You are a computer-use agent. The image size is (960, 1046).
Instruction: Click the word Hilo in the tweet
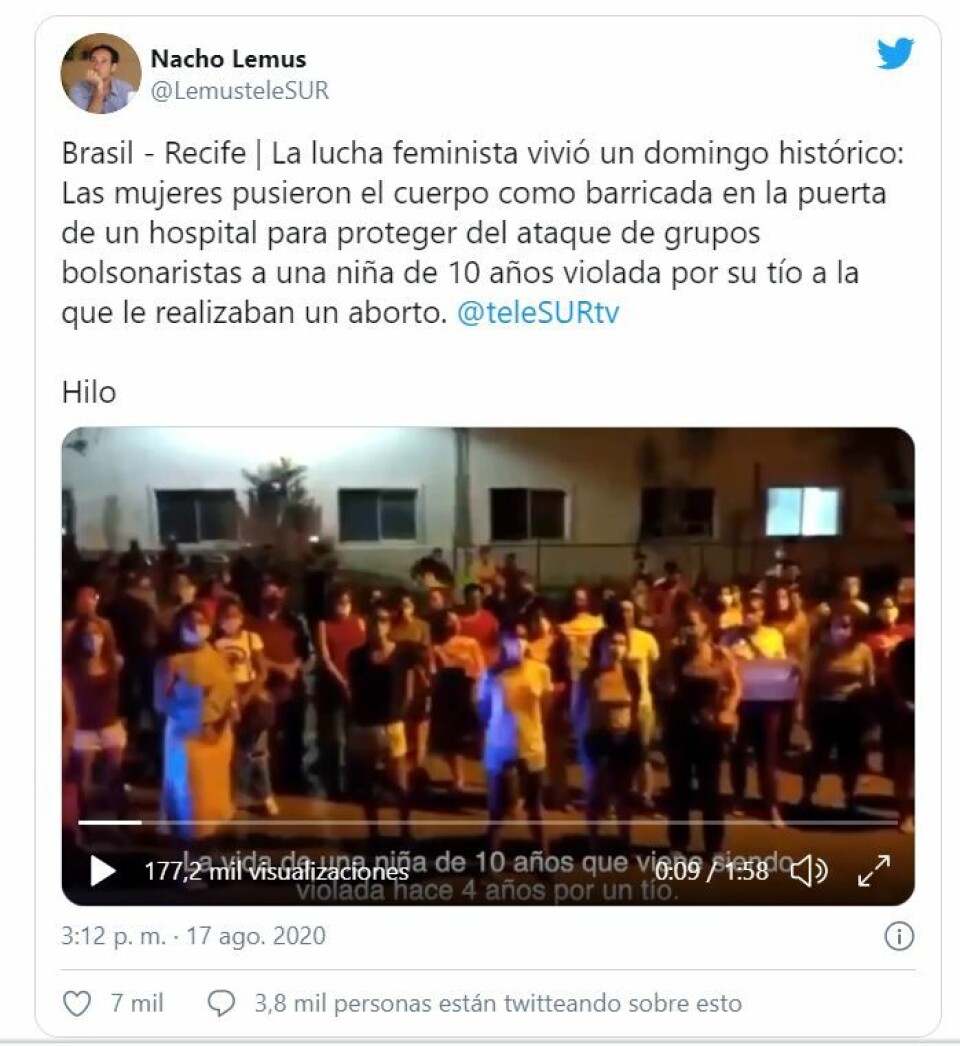89,392
